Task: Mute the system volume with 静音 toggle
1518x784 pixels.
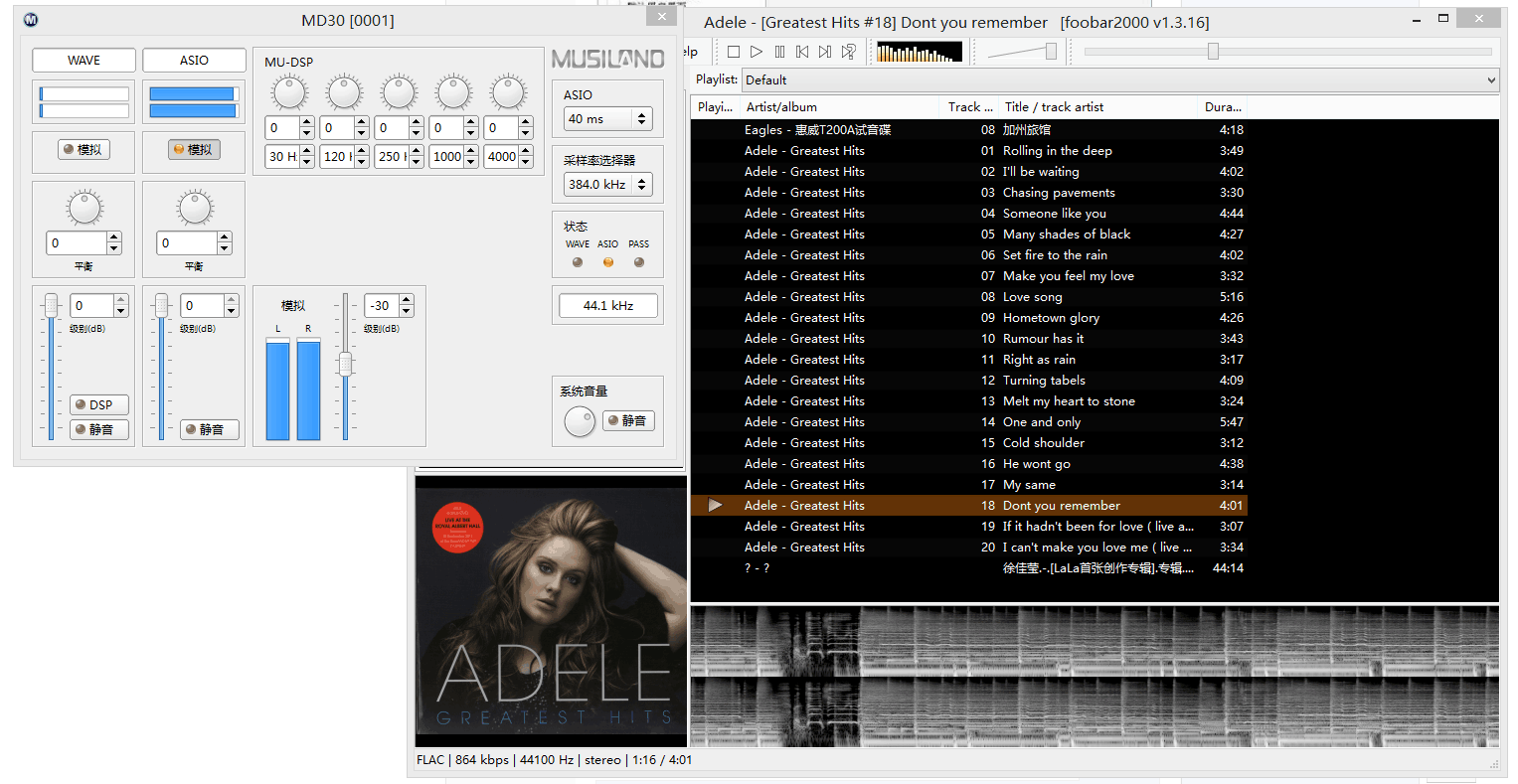Action: coord(627,421)
